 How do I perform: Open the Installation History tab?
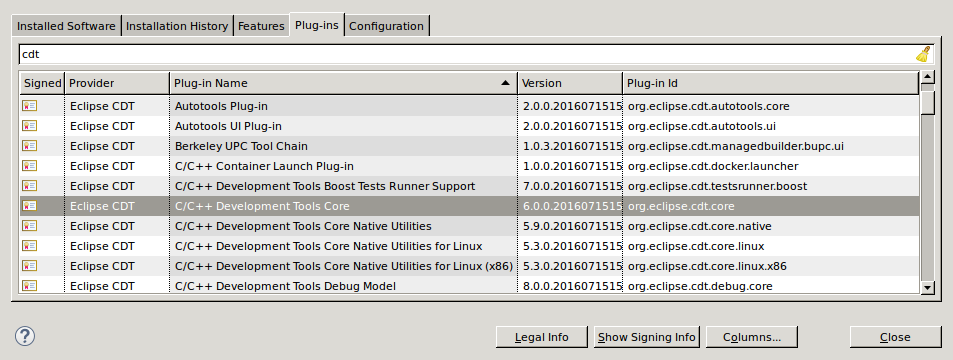177,26
